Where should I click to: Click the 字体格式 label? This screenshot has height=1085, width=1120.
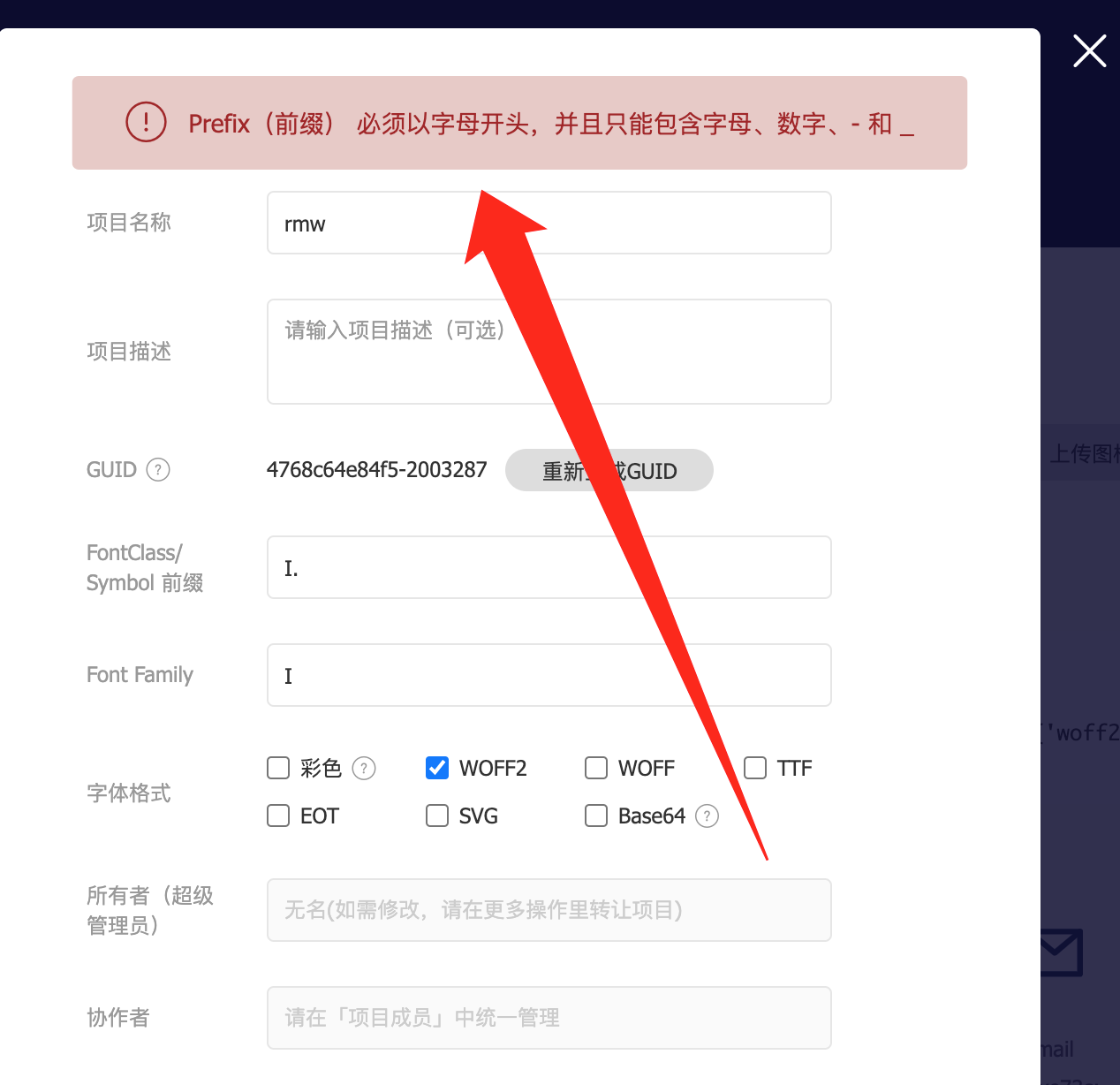(x=129, y=793)
